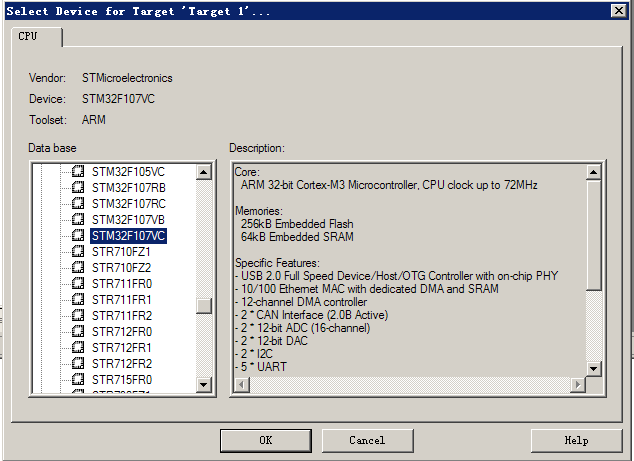The height and width of the screenshot is (461, 634).
Task: Confirm device selection with OK
Action: 266,440
